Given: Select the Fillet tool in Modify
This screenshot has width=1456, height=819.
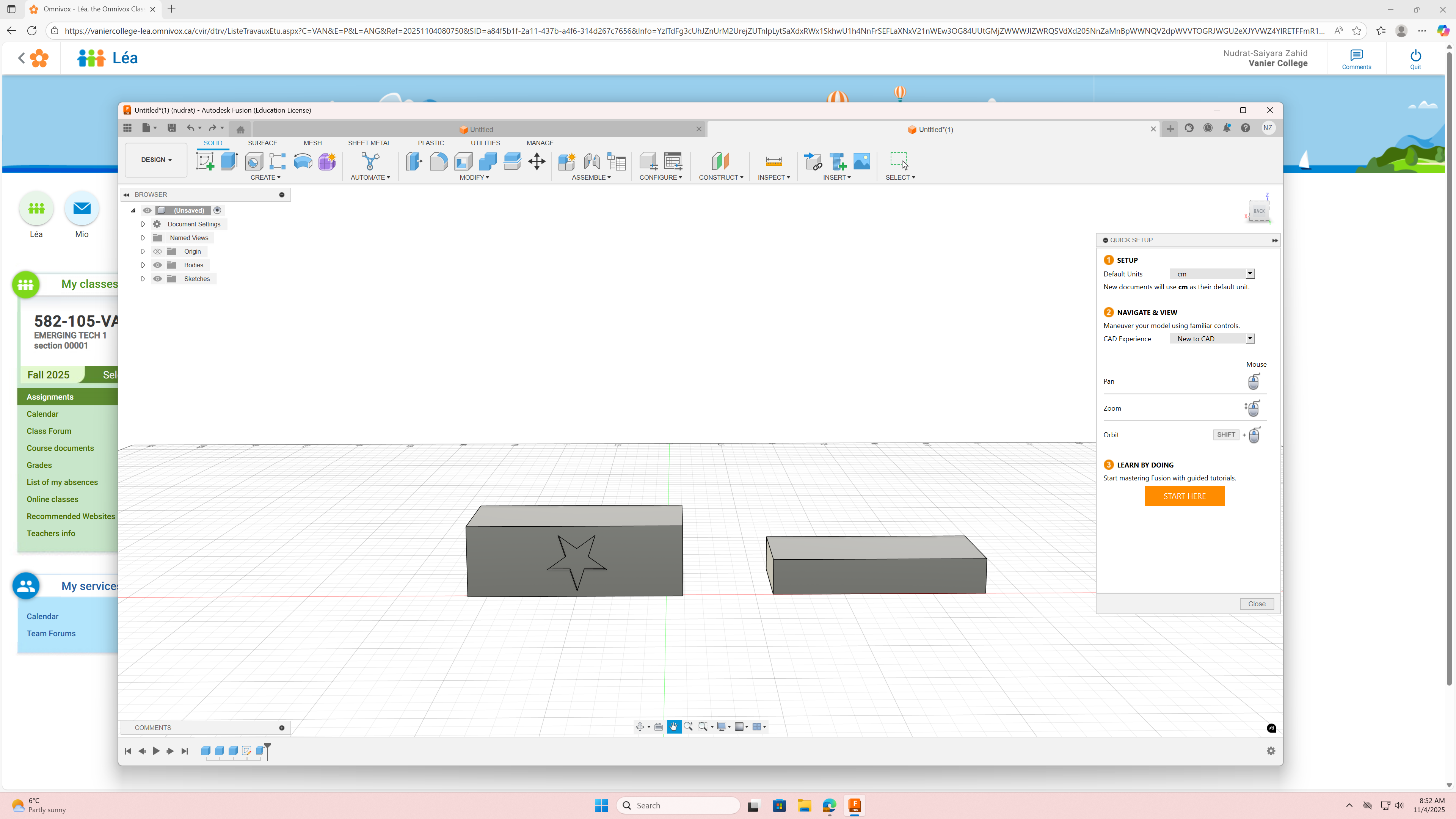Looking at the screenshot, I should click(x=439, y=161).
